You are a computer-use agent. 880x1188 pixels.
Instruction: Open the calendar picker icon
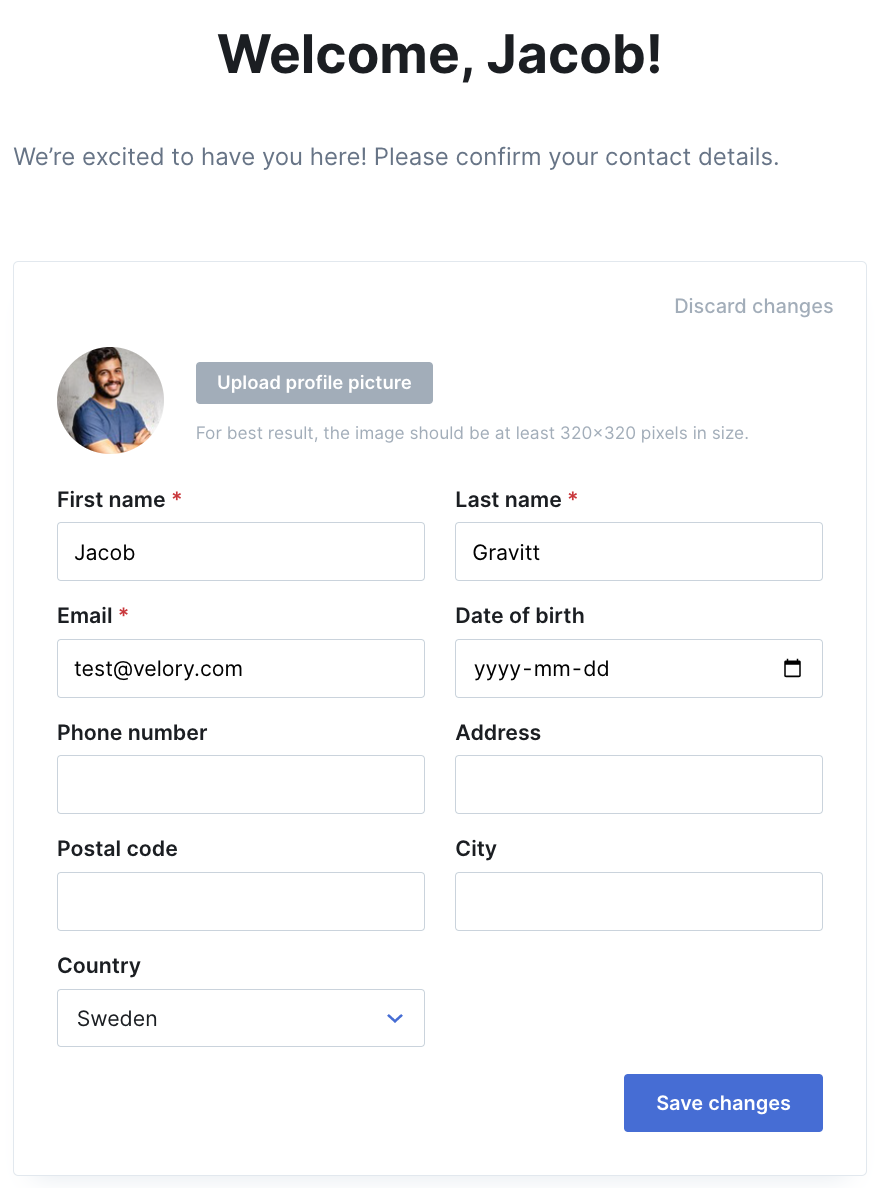[792, 668]
